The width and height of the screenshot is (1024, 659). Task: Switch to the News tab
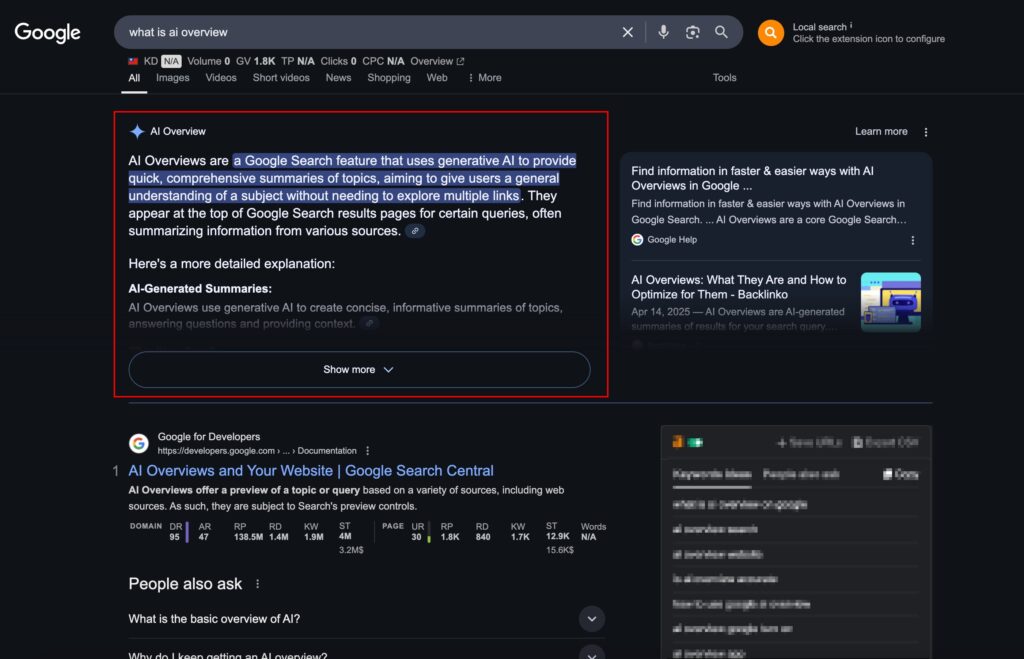pyautogui.click(x=338, y=78)
